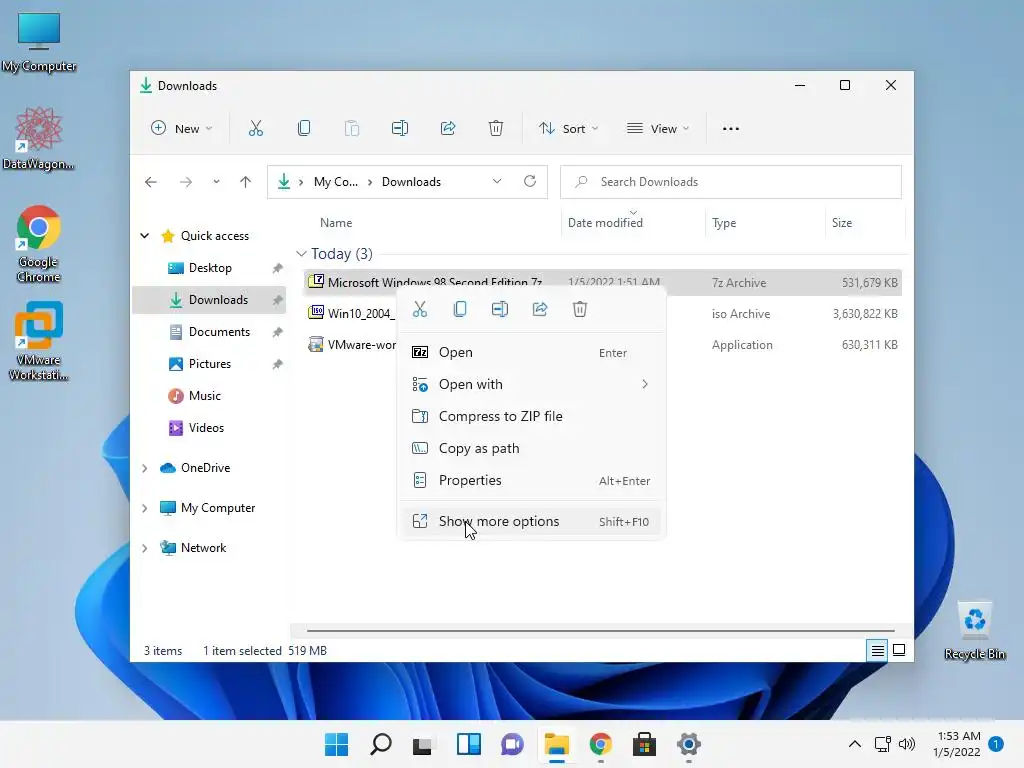Click the Delete trash icon in Explorer toolbar
Viewport: 1024px width, 768px height.
(496, 129)
